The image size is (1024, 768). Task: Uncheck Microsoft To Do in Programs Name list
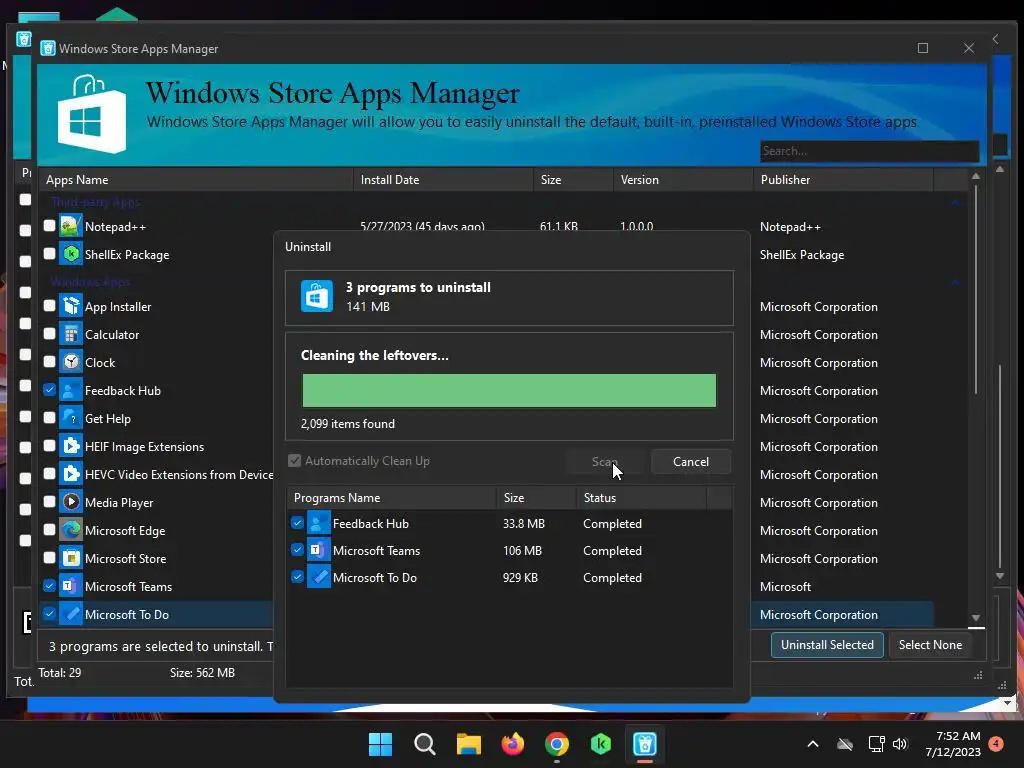297,577
